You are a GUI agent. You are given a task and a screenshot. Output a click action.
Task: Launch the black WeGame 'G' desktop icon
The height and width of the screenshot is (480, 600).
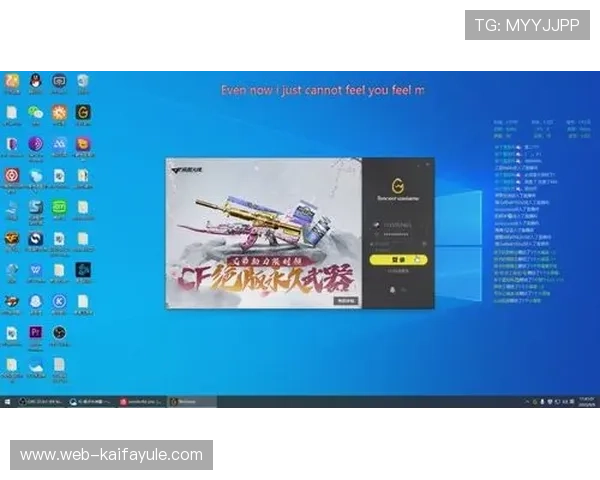[x=83, y=113]
